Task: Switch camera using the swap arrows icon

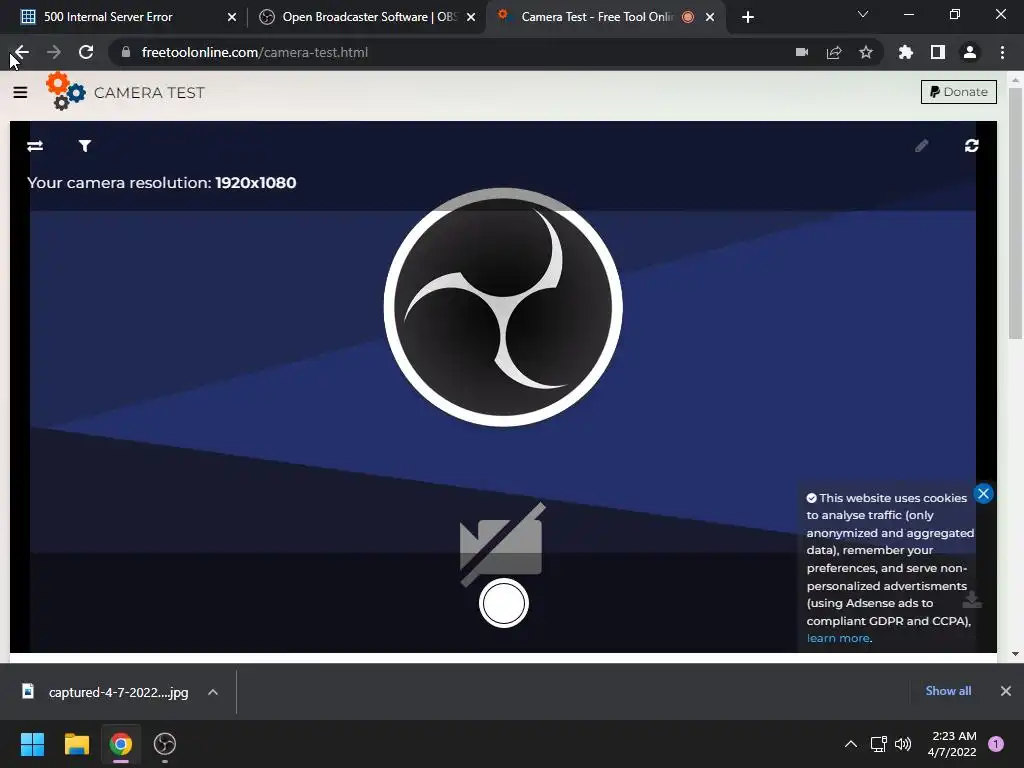Action: [x=35, y=146]
